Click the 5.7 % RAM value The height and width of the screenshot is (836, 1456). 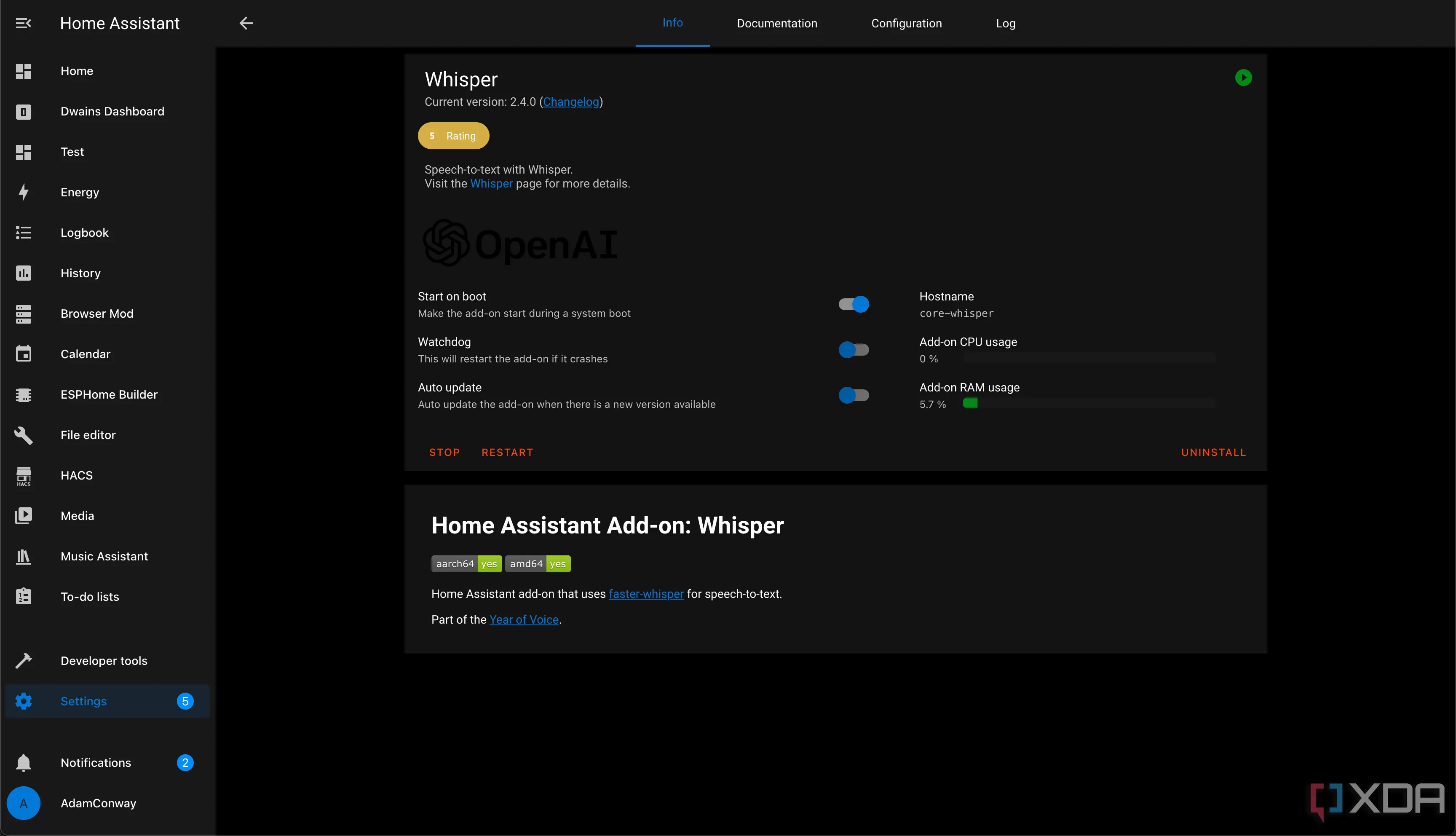(x=933, y=404)
